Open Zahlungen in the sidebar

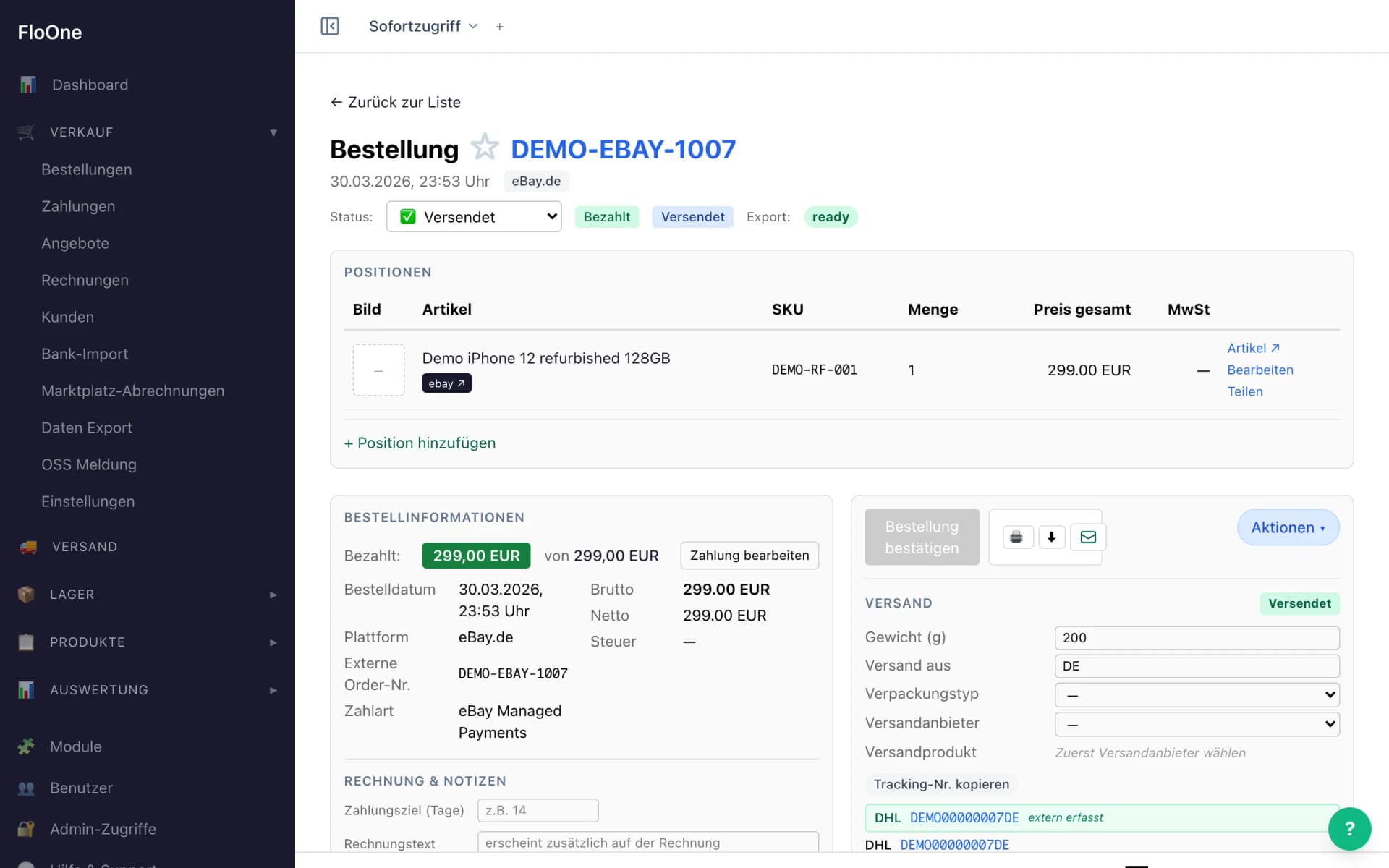pos(78,206)
